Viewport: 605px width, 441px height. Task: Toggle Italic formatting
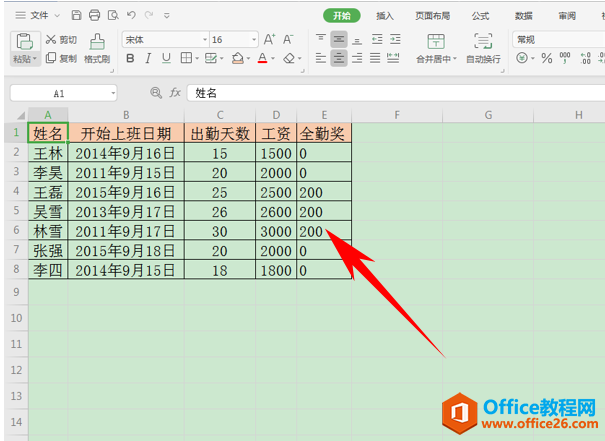coord(148,59)
